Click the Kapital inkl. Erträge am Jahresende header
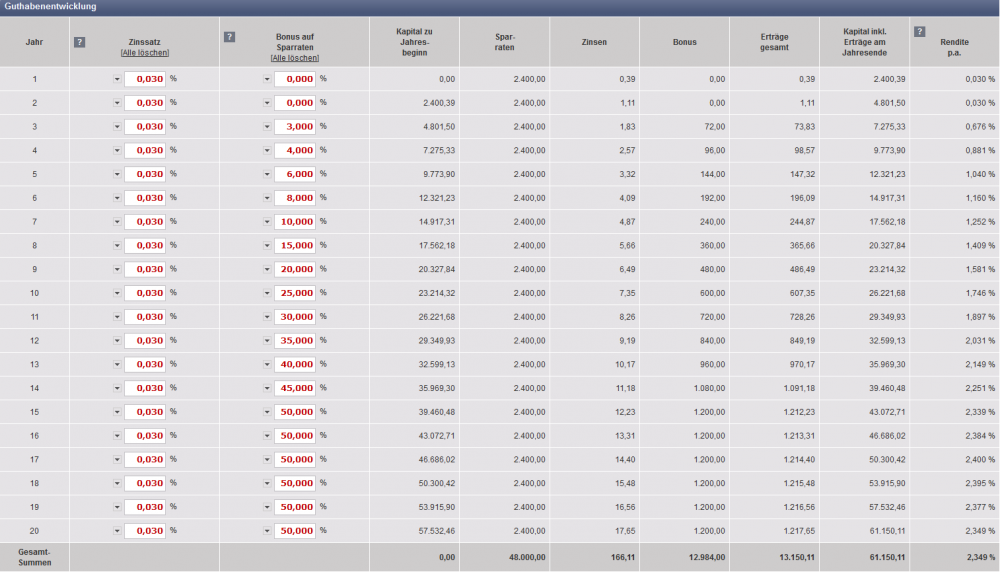Viewport: 1000px width, 572px height. [x=864, y=42]
